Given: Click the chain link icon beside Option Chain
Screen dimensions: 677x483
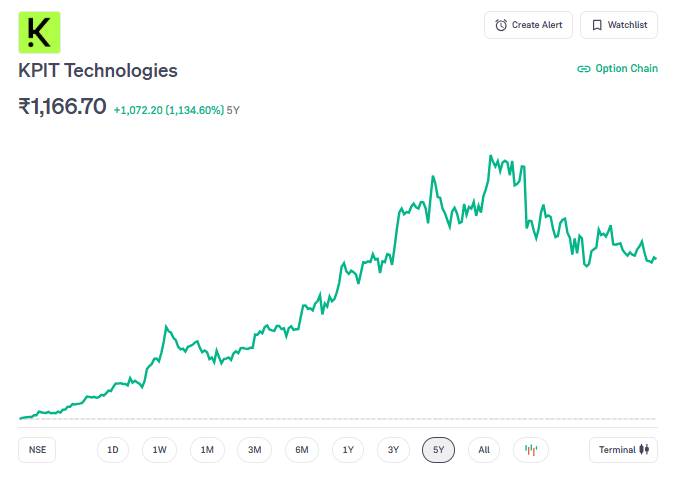Looking at the screenshot, I should (584, 69).
